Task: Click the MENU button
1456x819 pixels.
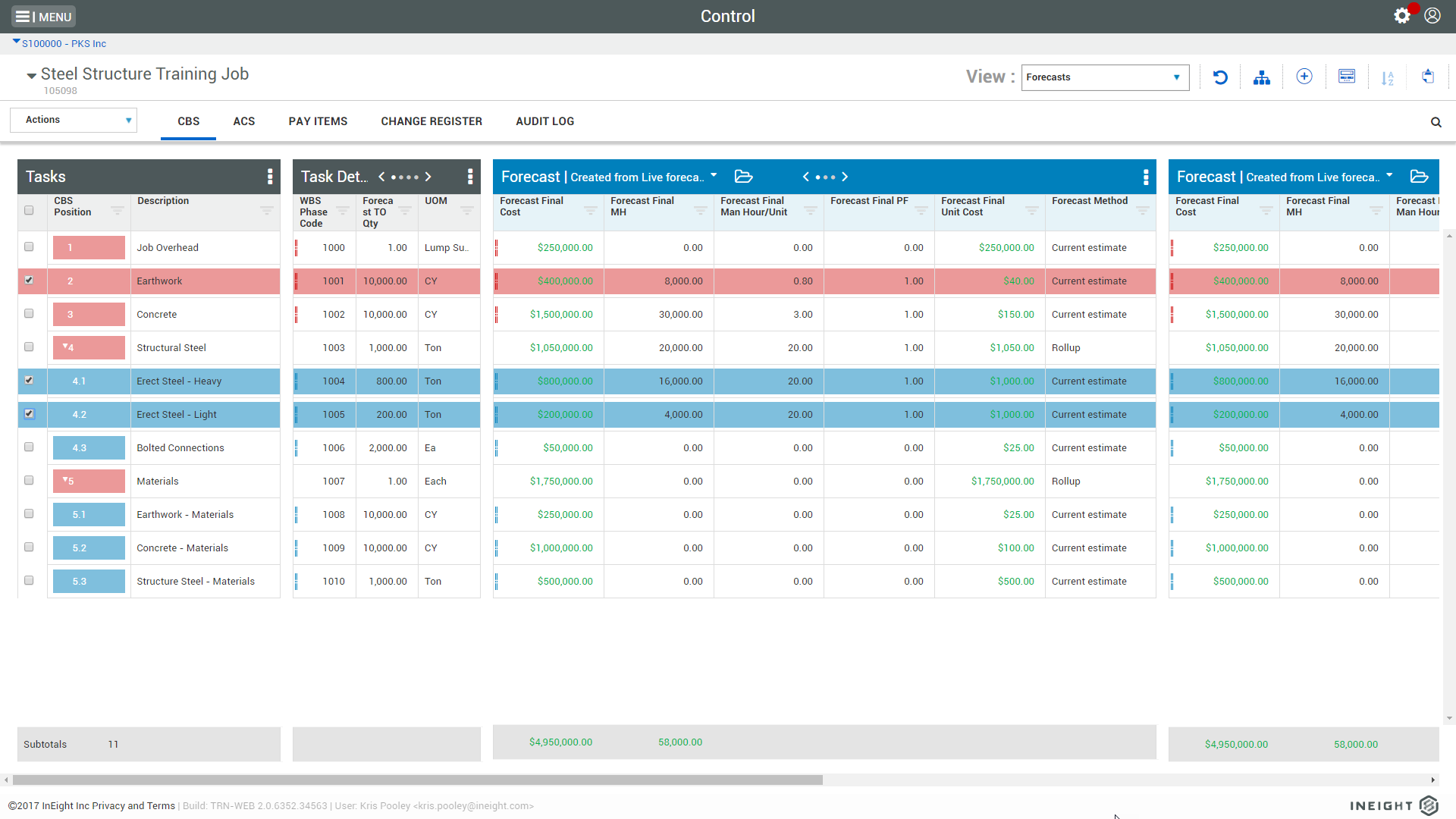Action: pyautogui.click(x=44, y=17)
